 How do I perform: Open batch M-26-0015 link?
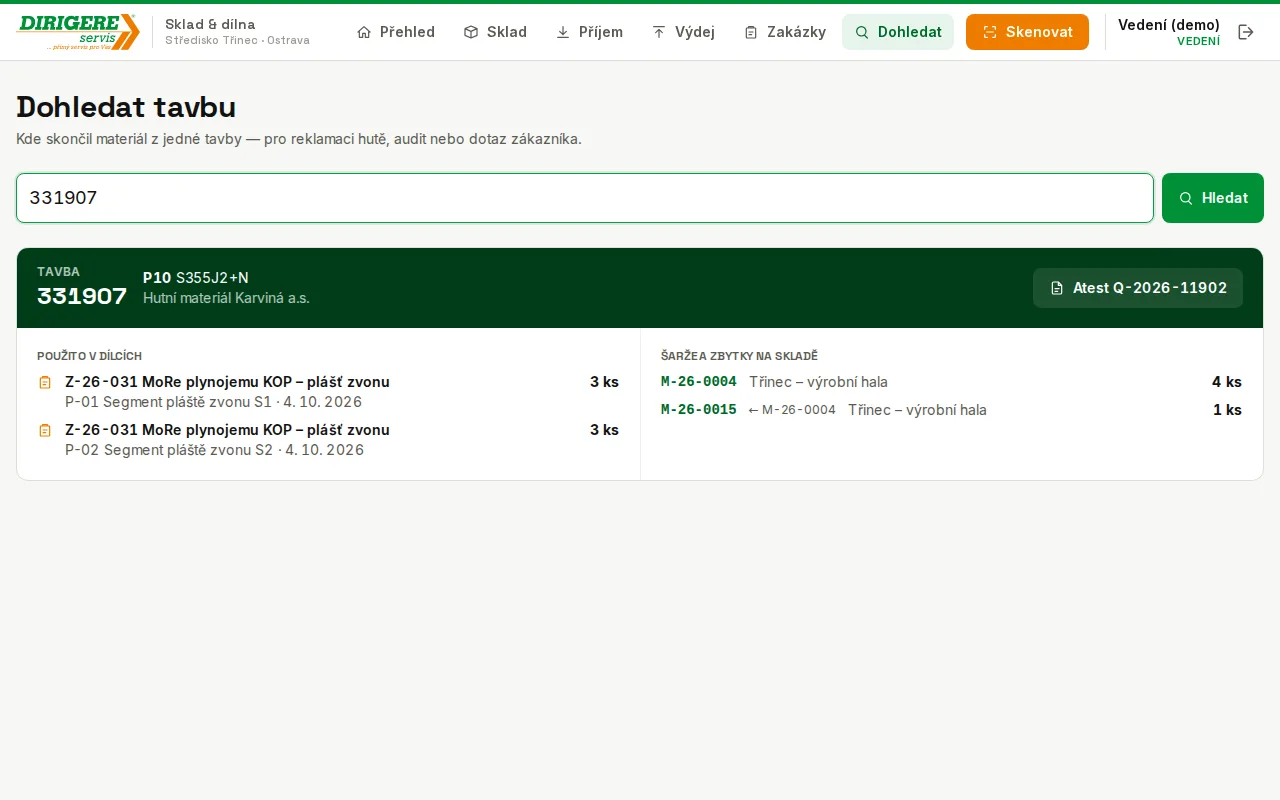point(699,410)
